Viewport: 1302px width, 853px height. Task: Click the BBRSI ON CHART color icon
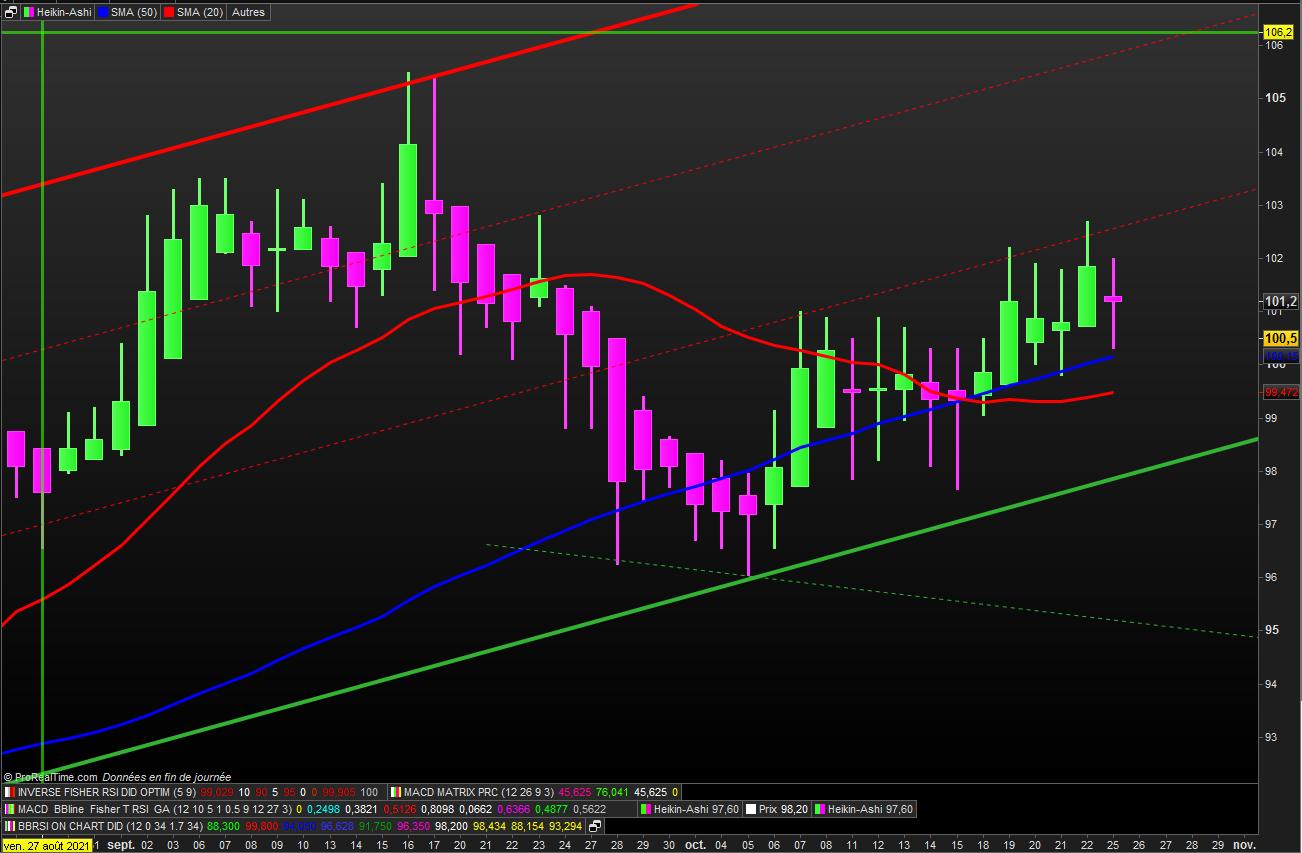pos(10,827)
